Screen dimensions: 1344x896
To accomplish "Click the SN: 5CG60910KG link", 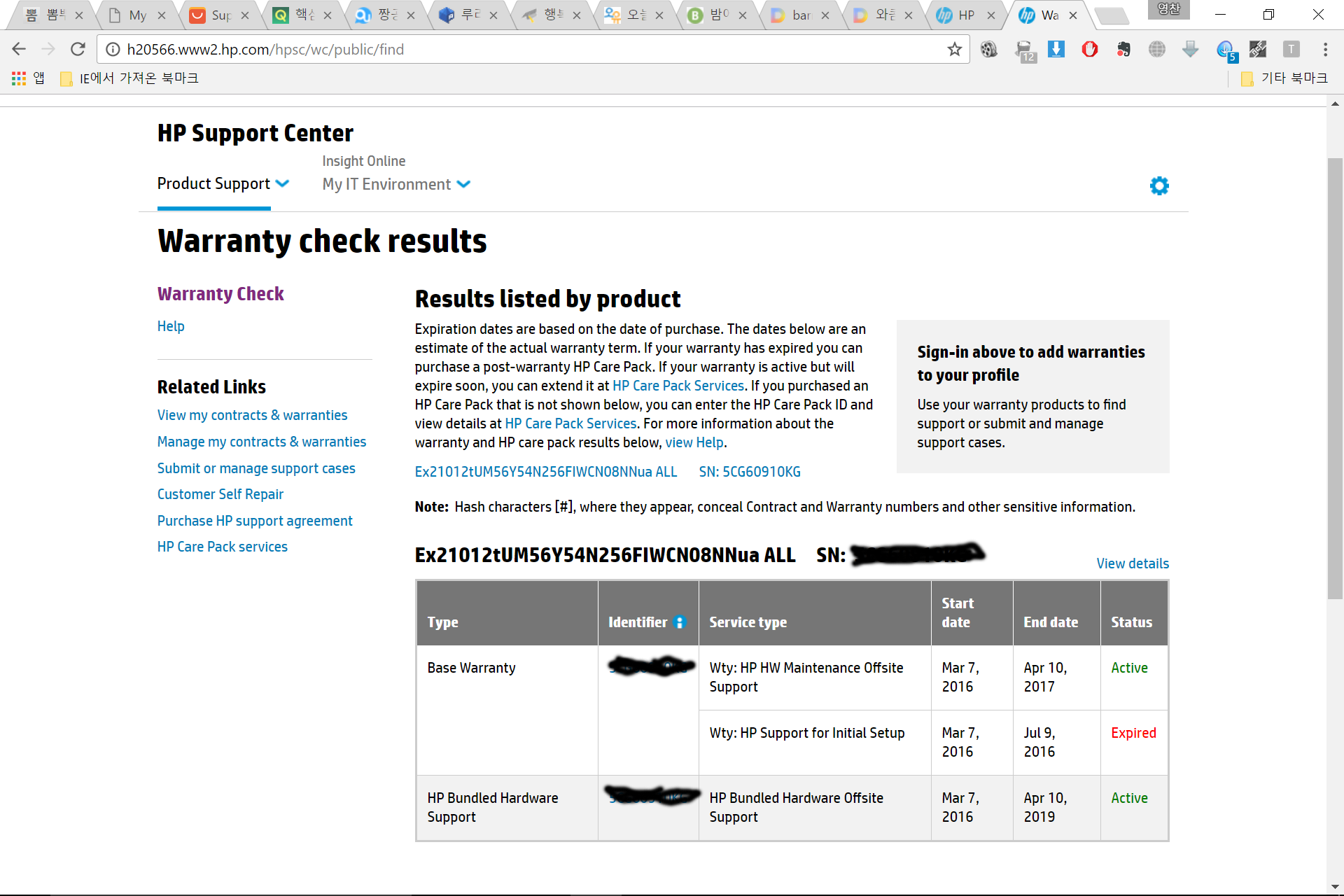I will tap(749, 472).
